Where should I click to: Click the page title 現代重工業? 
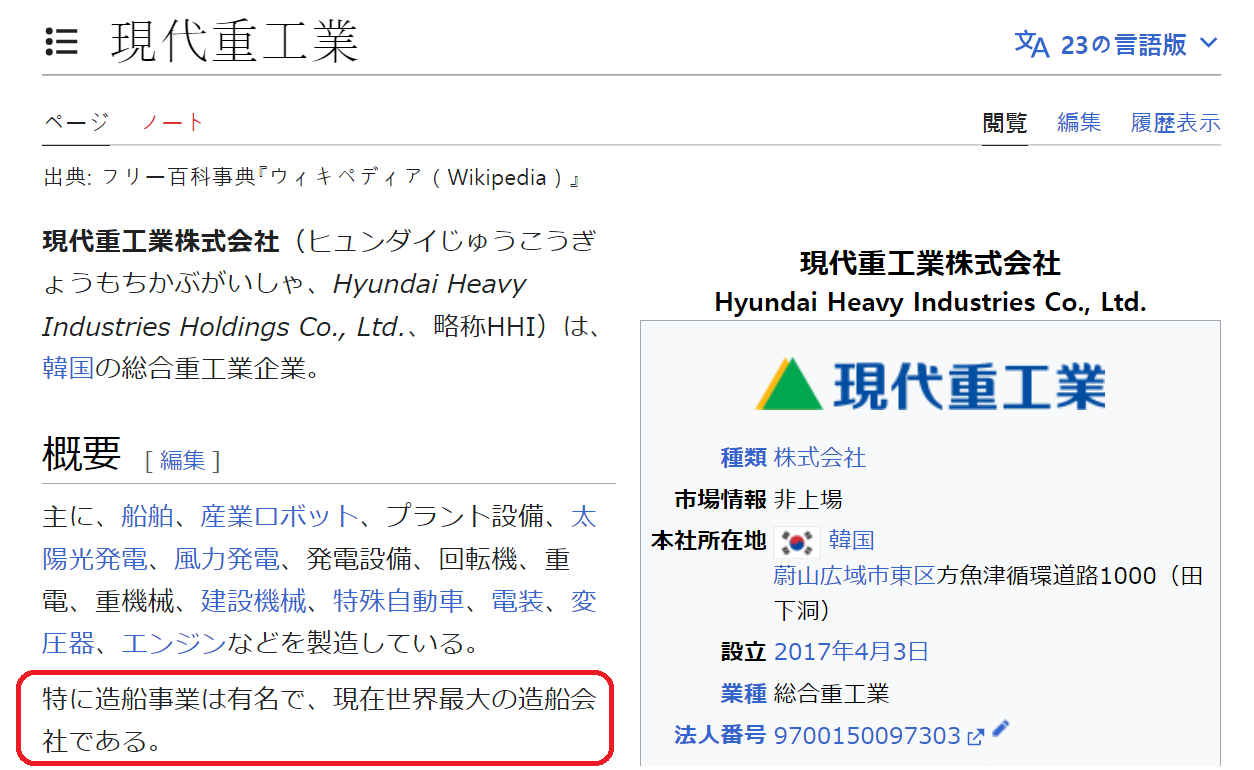(234, 42)
